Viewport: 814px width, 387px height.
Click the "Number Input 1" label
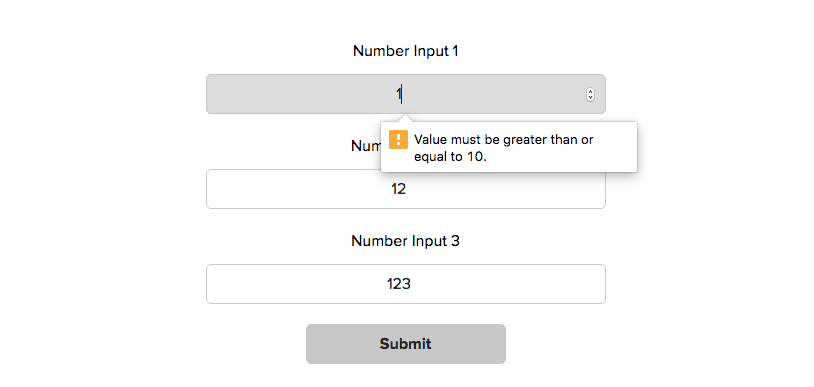[405, 51]
